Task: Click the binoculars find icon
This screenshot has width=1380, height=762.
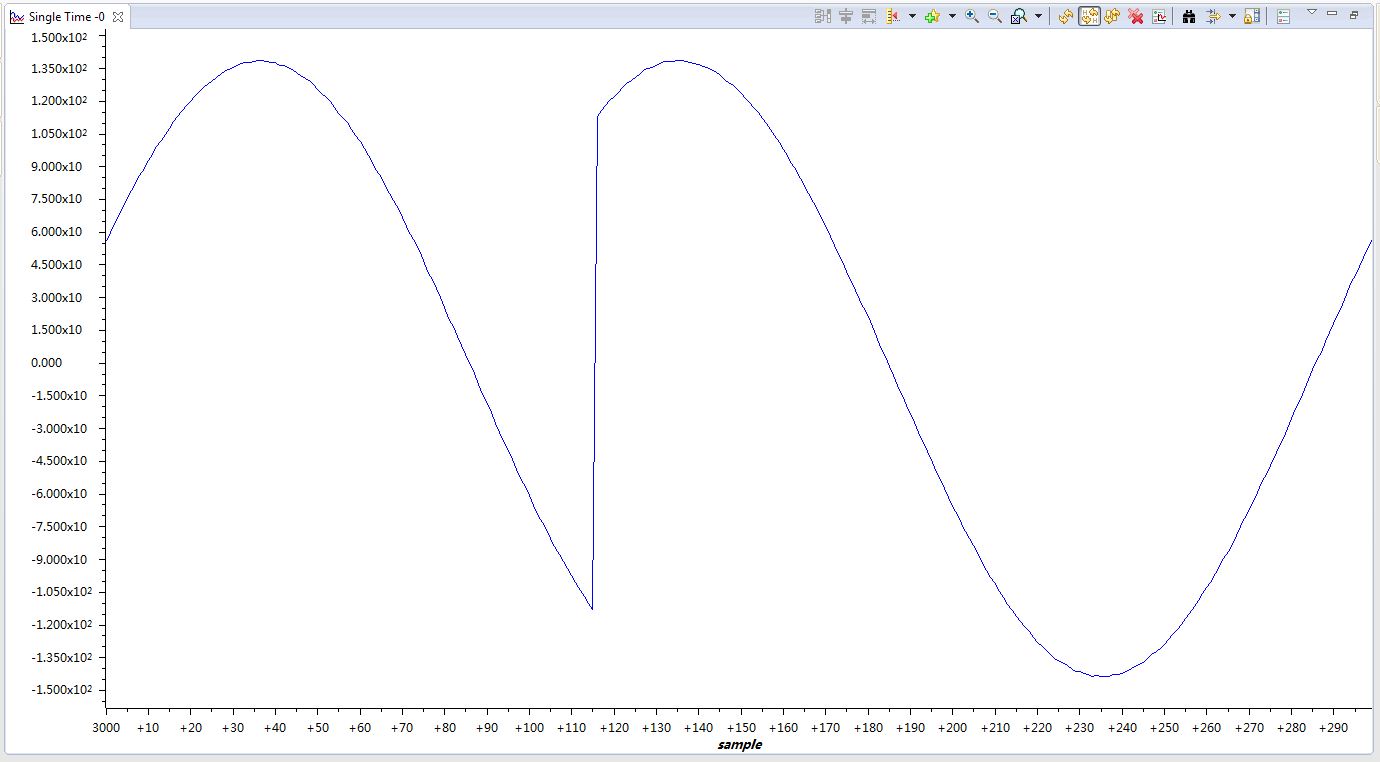Action: 1189,16
